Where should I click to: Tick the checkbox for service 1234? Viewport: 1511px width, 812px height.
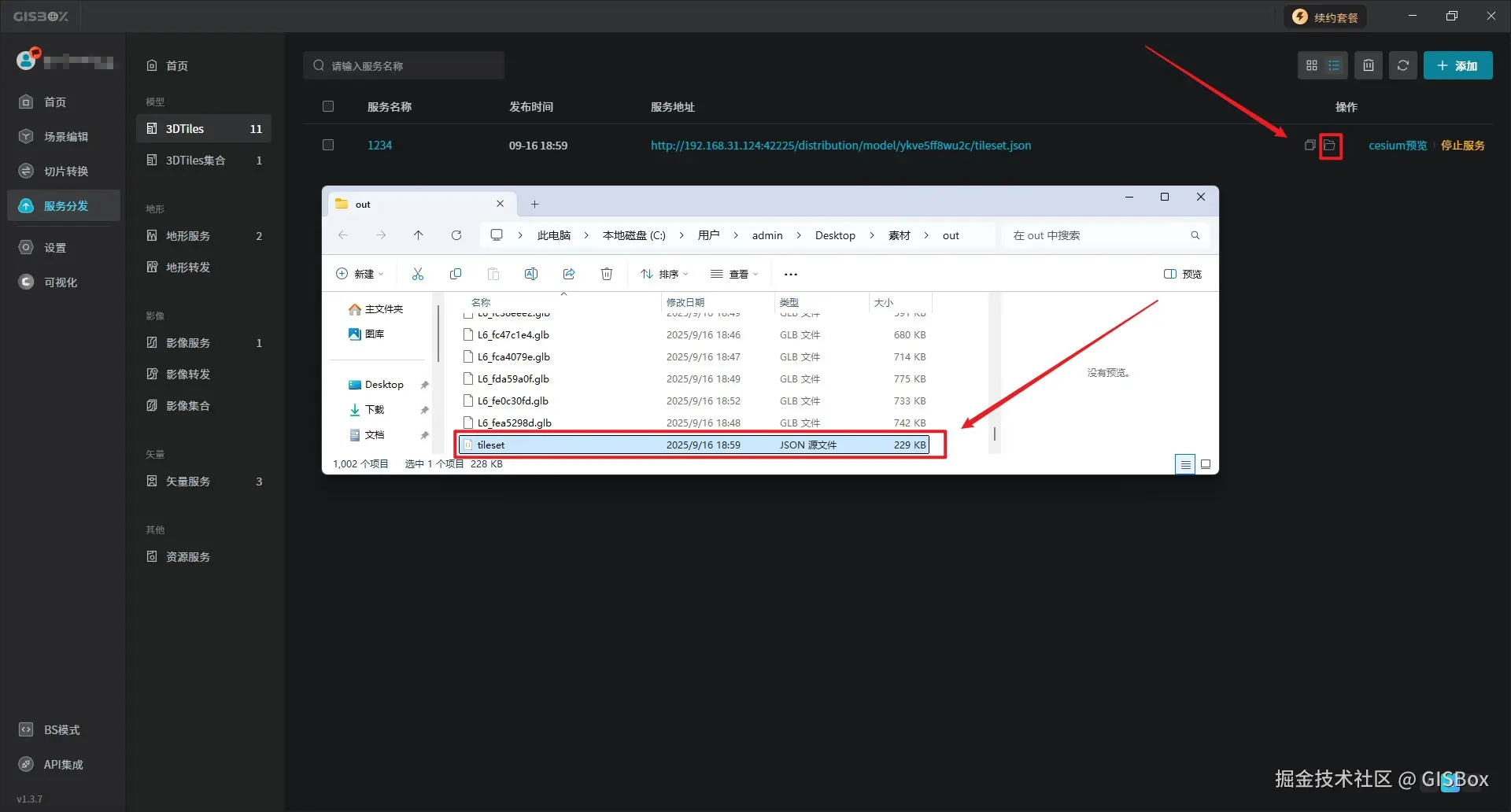(328, 146)
